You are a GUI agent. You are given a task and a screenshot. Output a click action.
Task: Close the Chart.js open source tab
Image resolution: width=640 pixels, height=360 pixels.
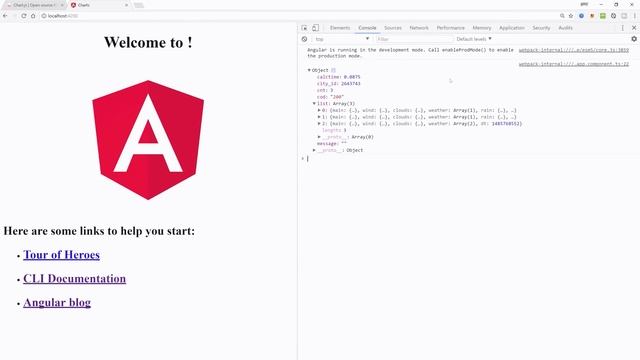pos(62,5)
